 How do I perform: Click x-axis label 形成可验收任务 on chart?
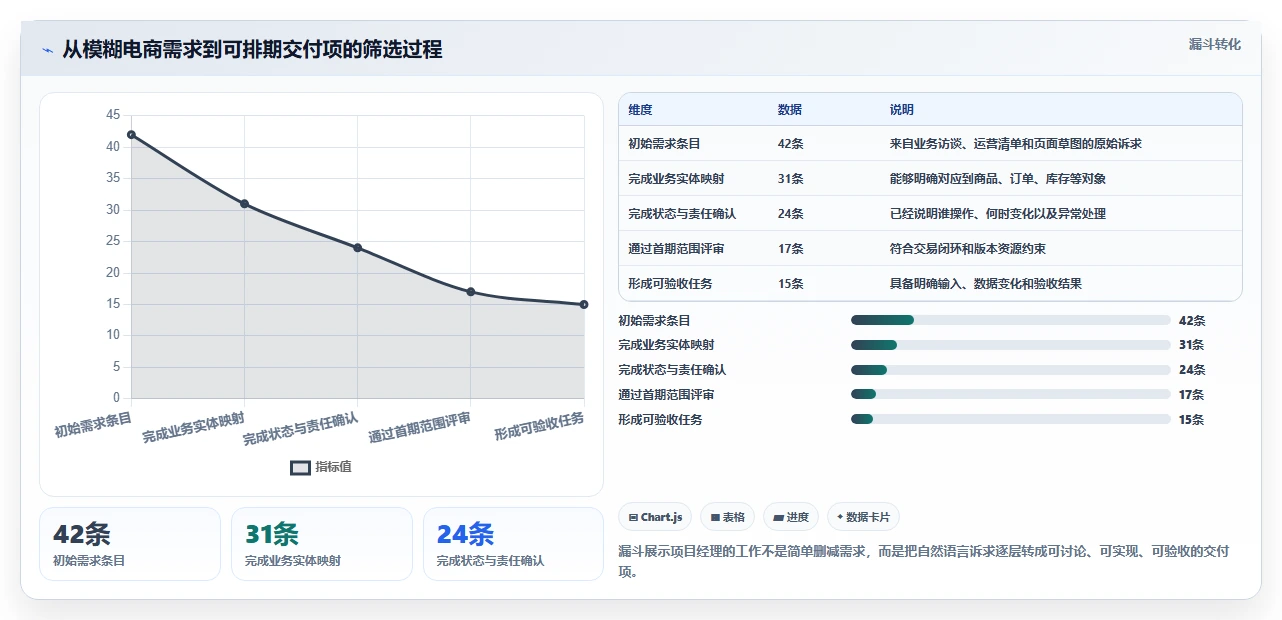coord(539,426)
